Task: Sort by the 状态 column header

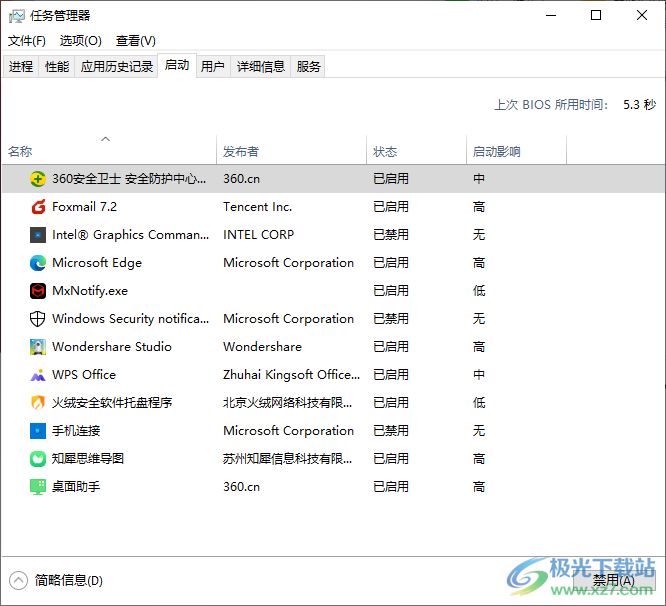Action: coord(417,149)
